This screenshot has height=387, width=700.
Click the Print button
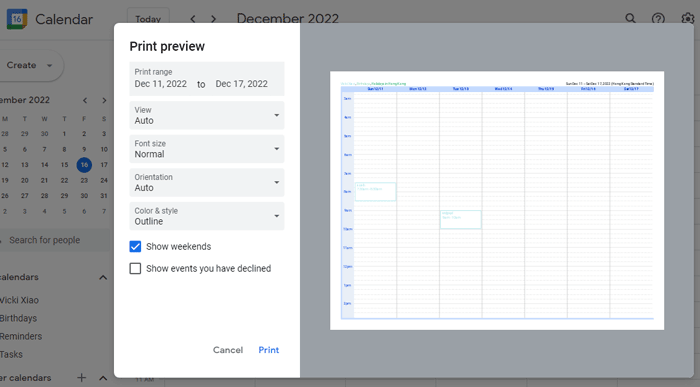coord(269,350)
